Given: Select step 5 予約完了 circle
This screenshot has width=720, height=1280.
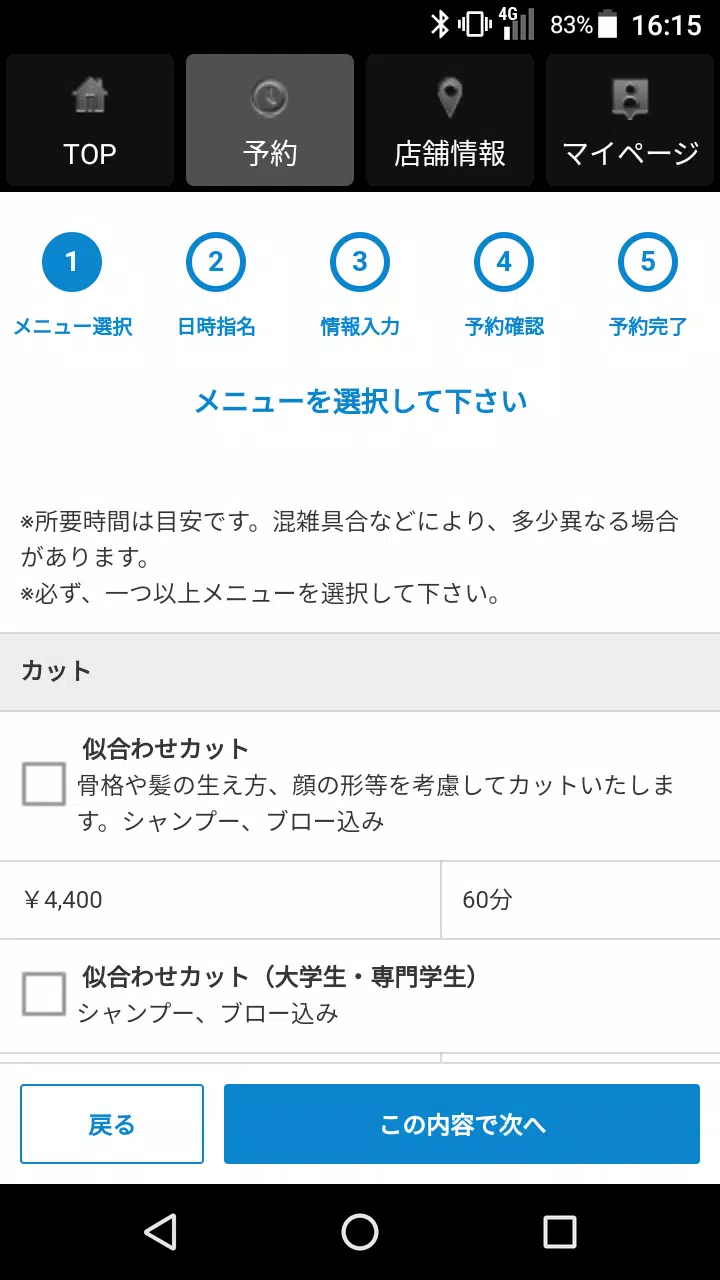Looking at the screenshot, I should (x=648, y=262).
